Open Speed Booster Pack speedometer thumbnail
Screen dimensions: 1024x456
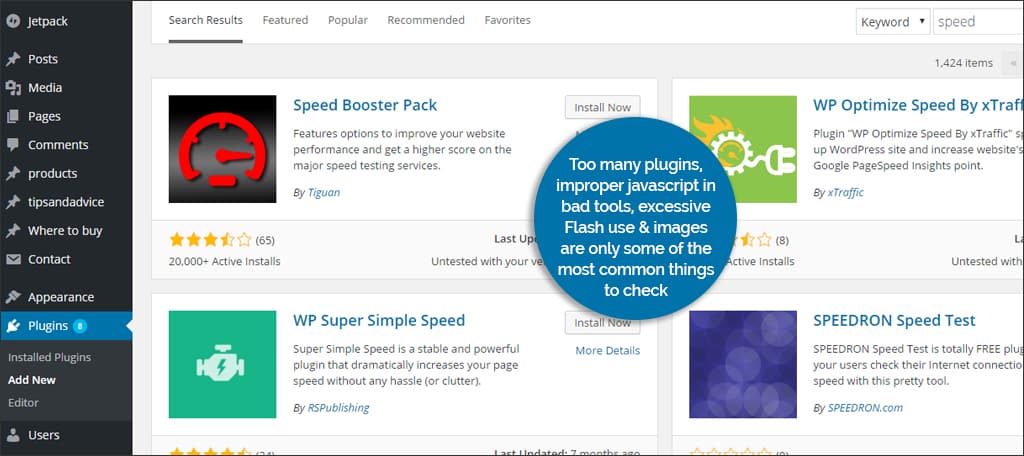click(x=222, y=149)
